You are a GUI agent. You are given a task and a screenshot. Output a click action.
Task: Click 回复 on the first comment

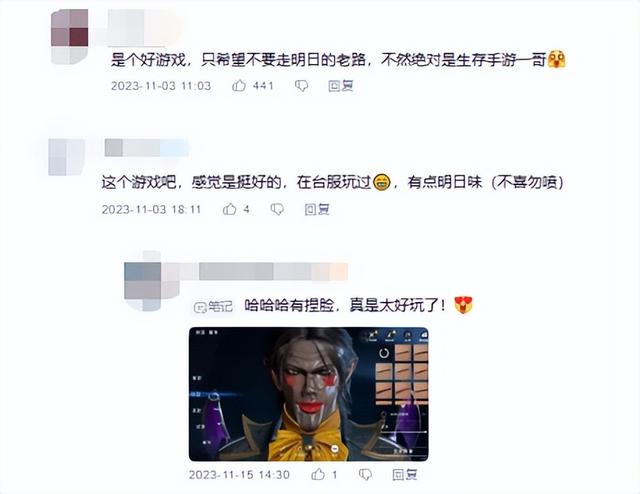pos(340,86)
